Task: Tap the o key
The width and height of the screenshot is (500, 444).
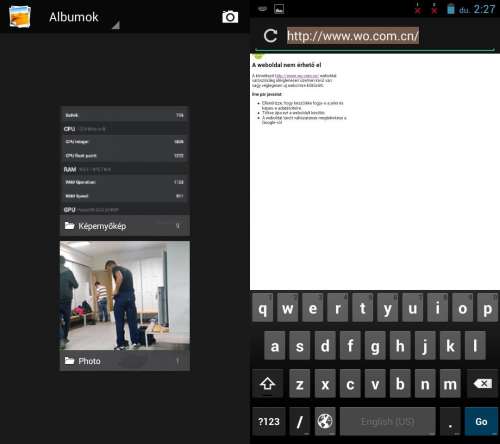Action: (463, 308)
